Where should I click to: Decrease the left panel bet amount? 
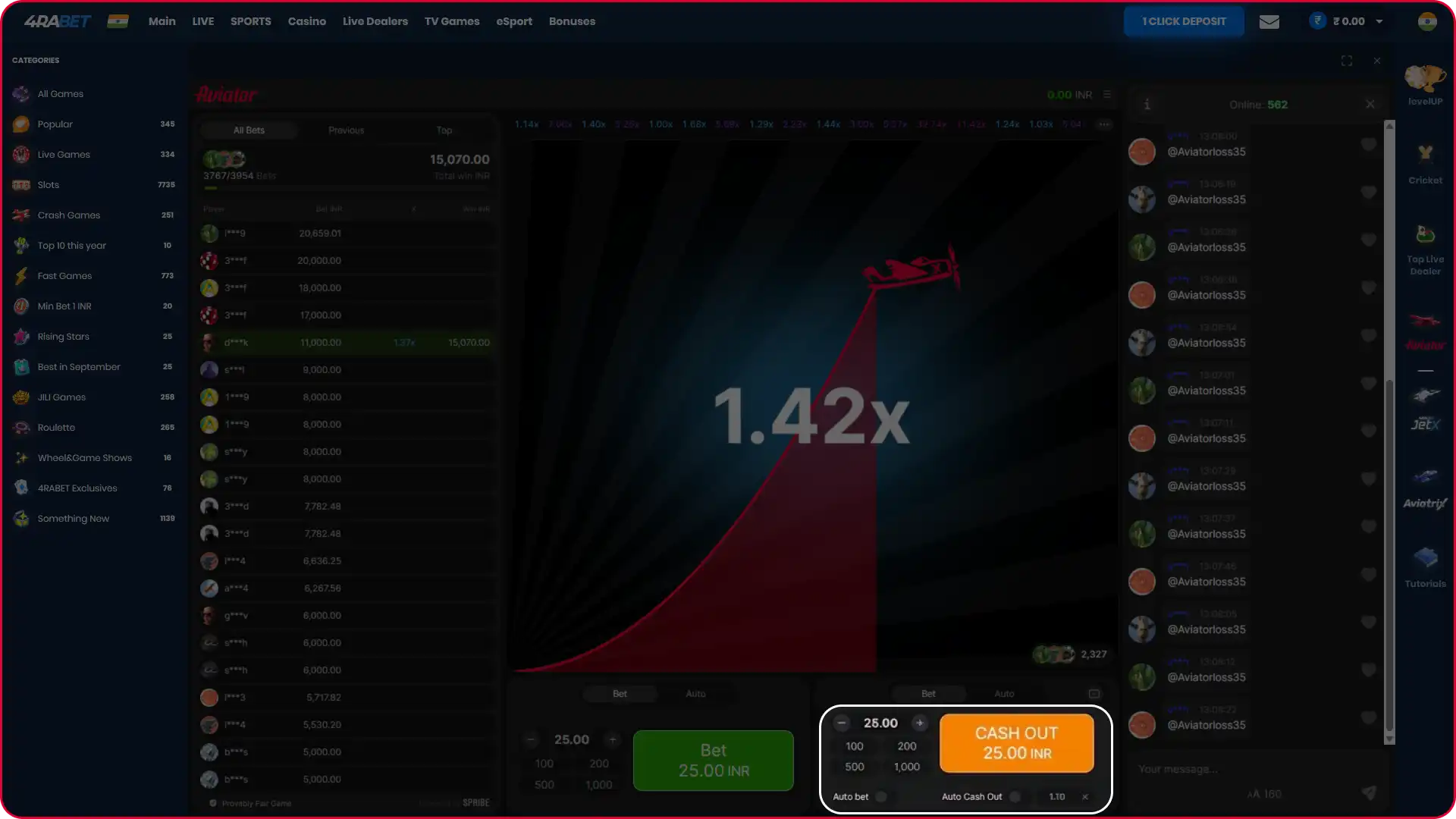tap(531, 739)
